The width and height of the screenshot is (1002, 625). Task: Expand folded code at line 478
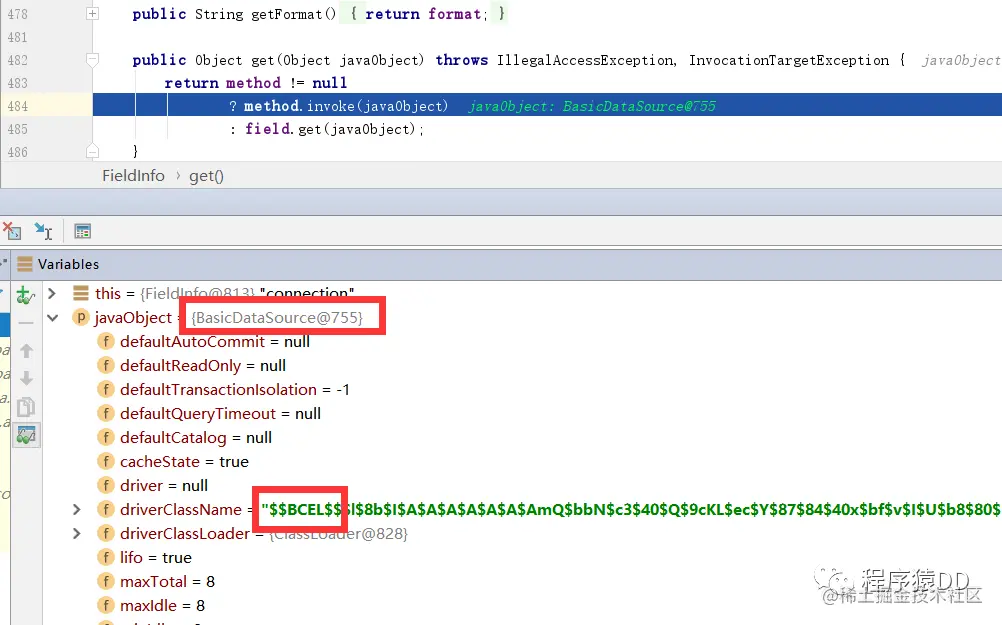tap(93, 13)
